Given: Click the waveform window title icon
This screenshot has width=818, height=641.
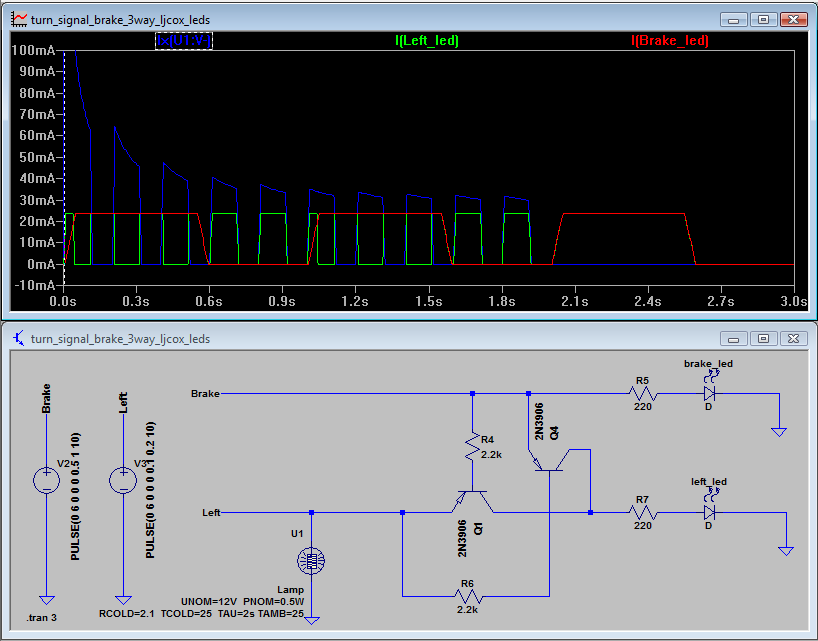Looking at the screenshot, I should 19,20.
